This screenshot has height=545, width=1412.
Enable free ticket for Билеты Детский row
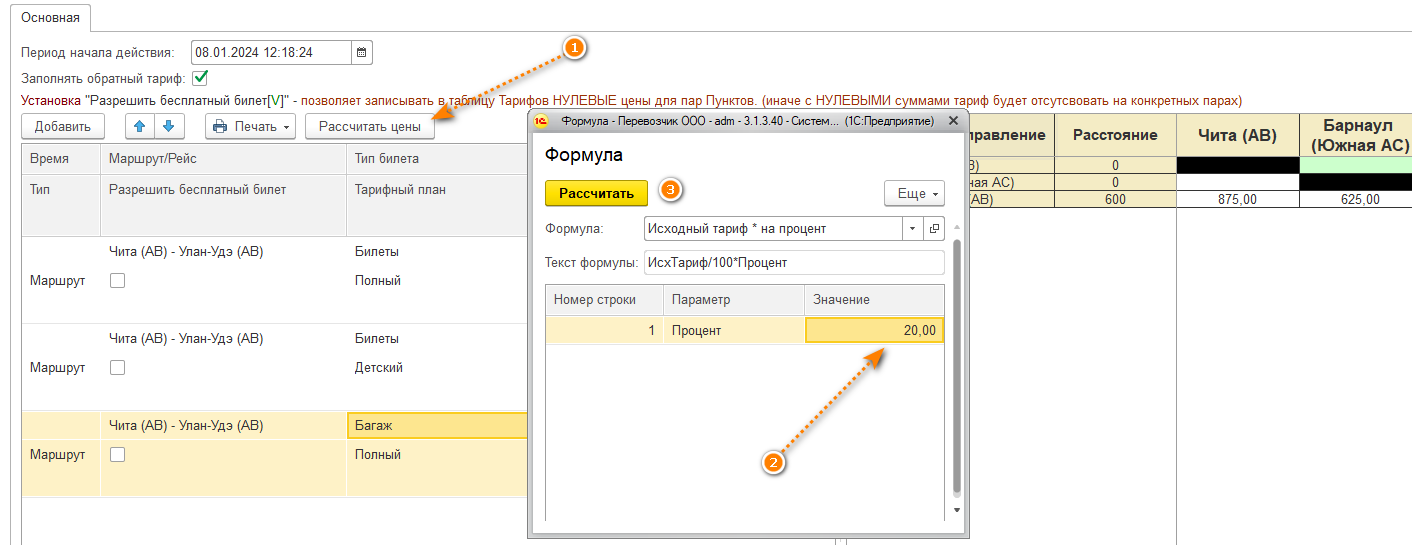point(117,368)
